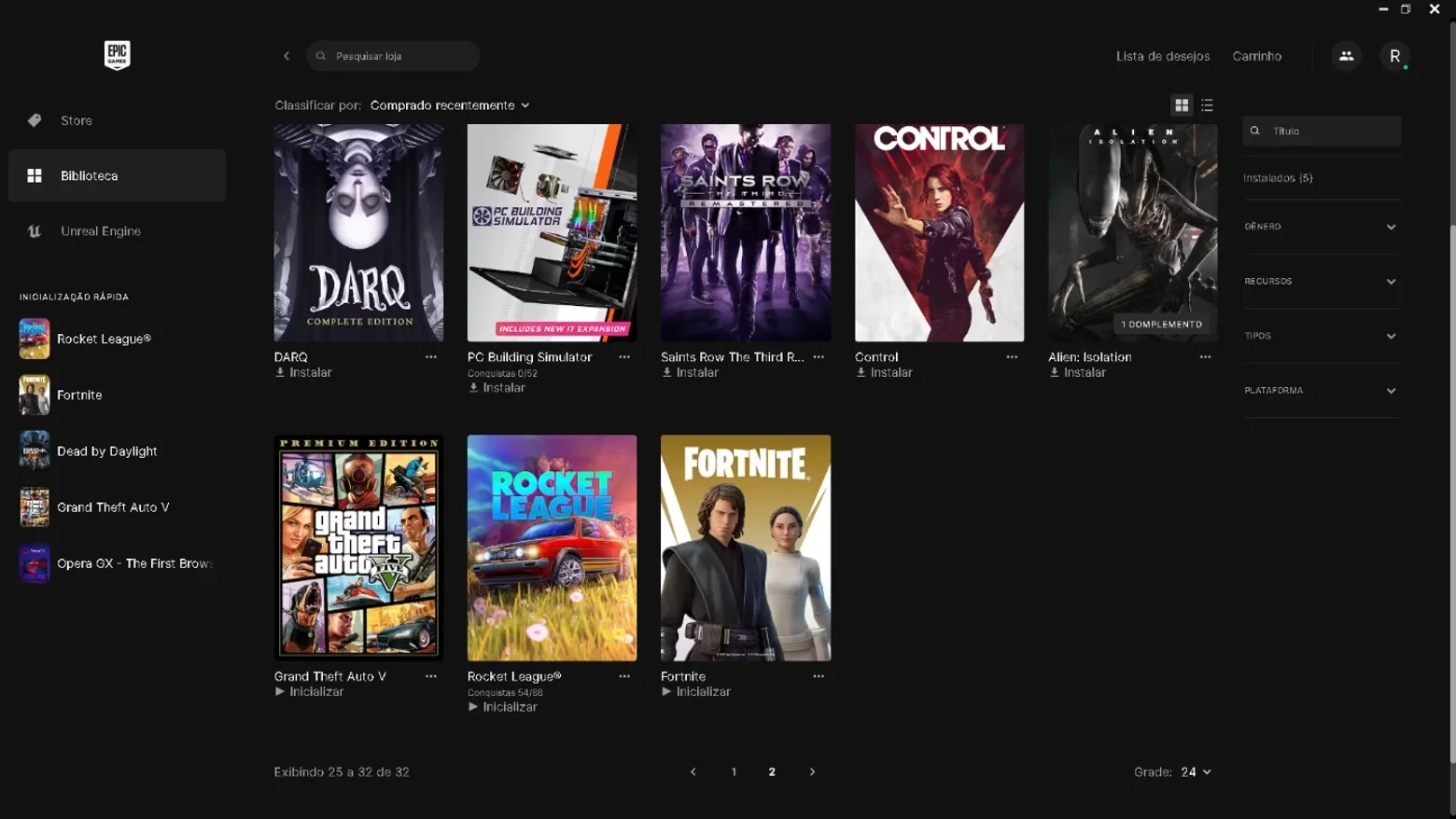The image size is (1456, 819).
Task: Go to page 1
Action: [734, 772]
